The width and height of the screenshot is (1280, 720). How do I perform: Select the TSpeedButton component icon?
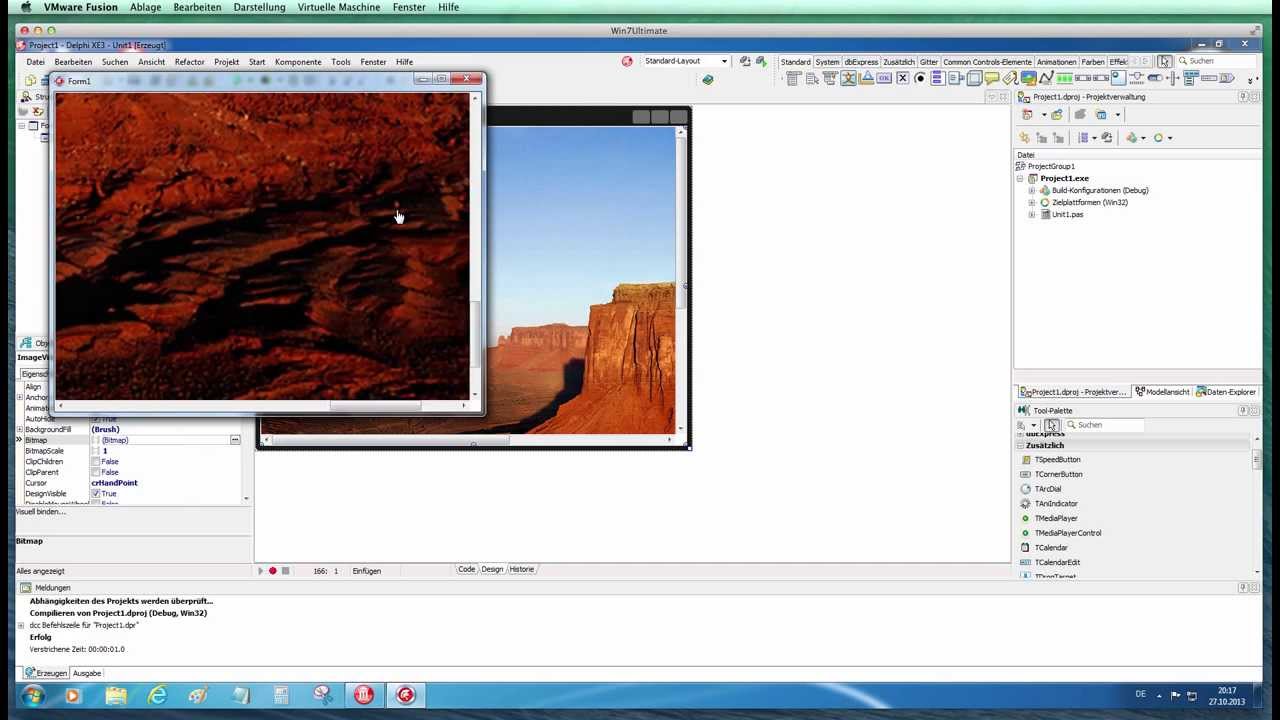[1025, 460]
